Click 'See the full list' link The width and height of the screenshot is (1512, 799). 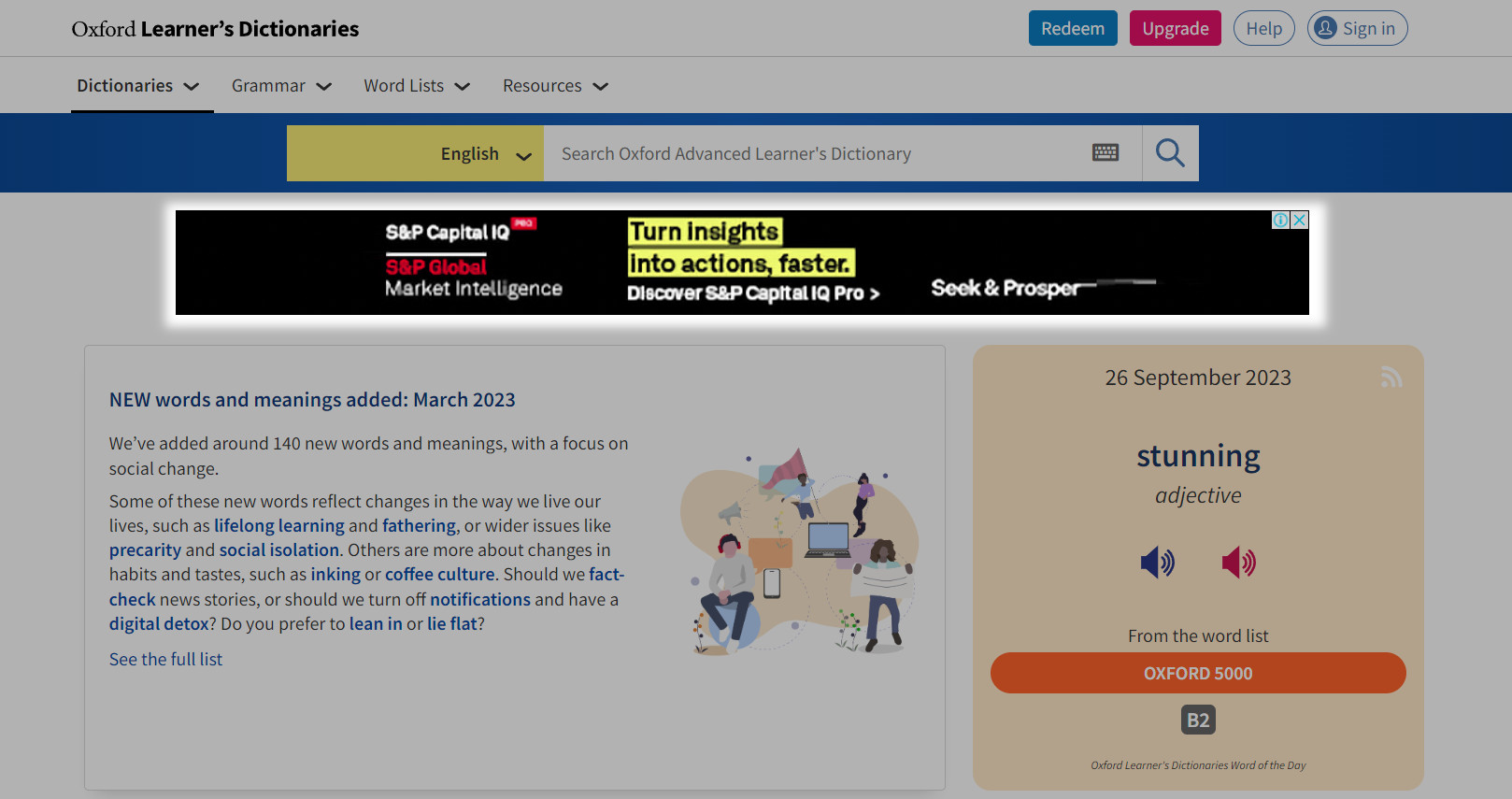tap(165, 659)
